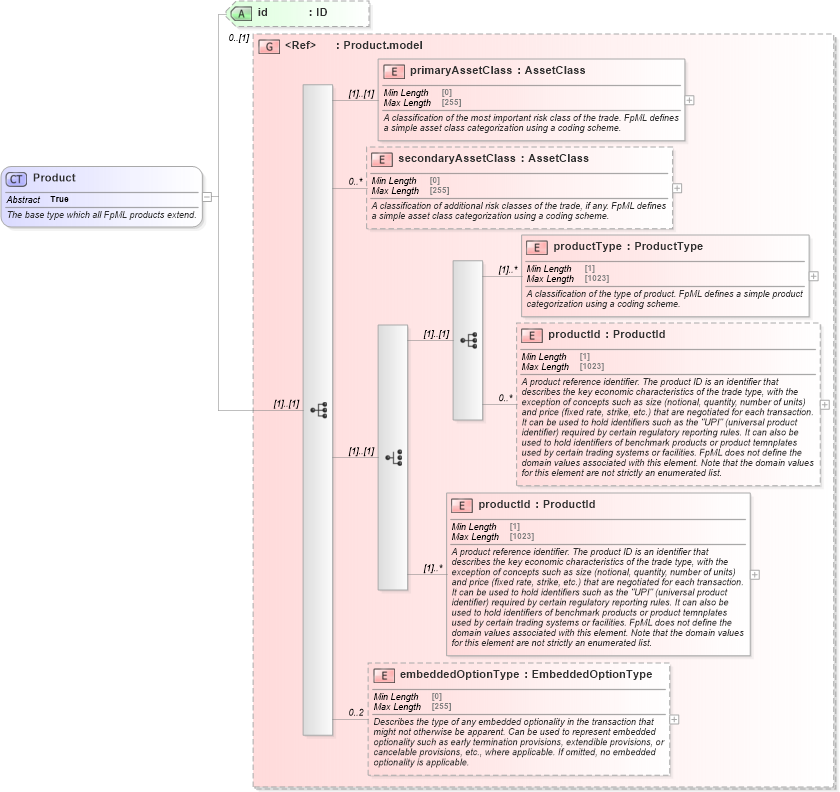Click the middle sequence compositor icon
This screenshot has width=840, height=792.
pos(393,455)
